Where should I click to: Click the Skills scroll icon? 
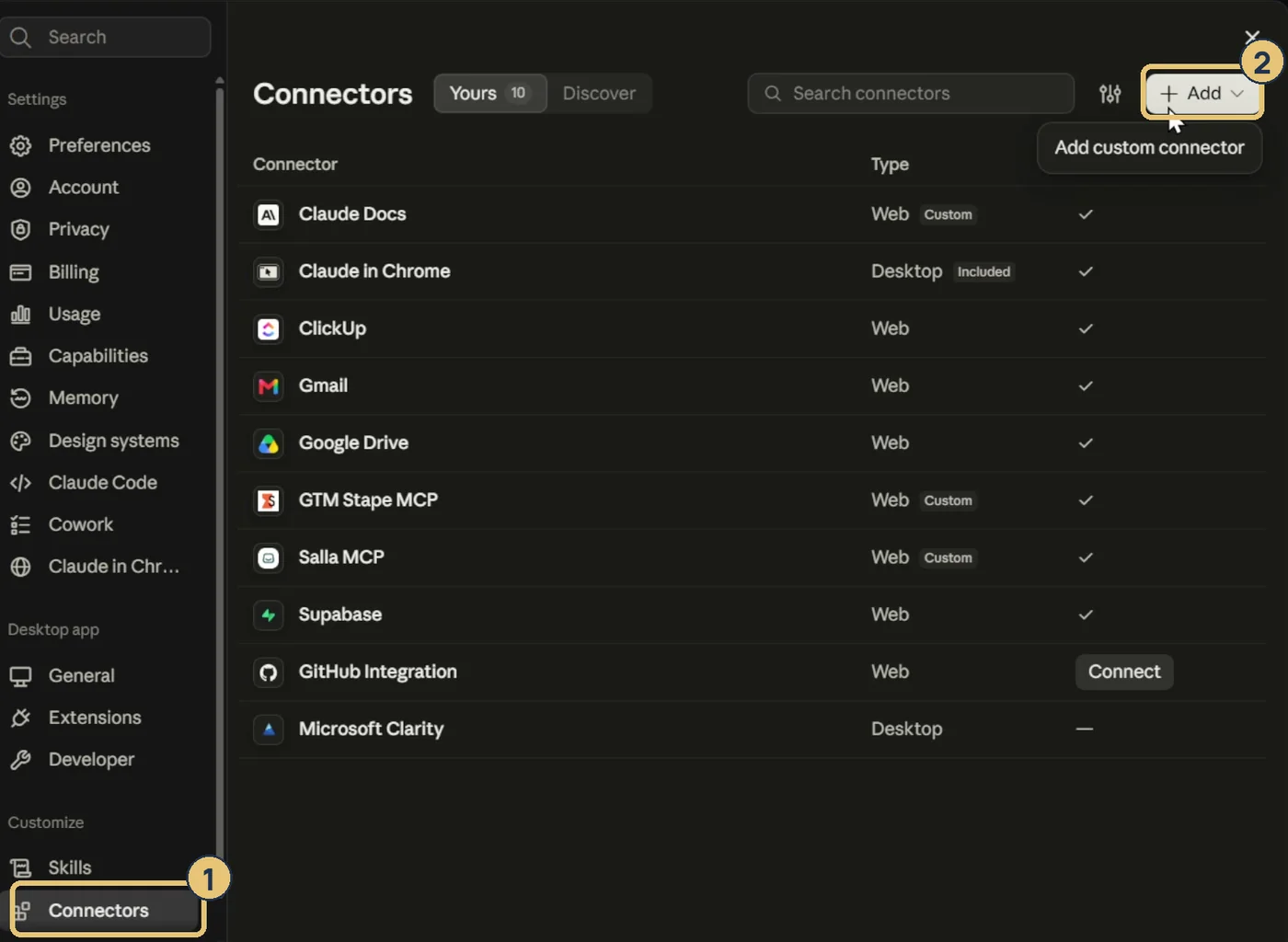pyautogui.click(x=20, y=867)
